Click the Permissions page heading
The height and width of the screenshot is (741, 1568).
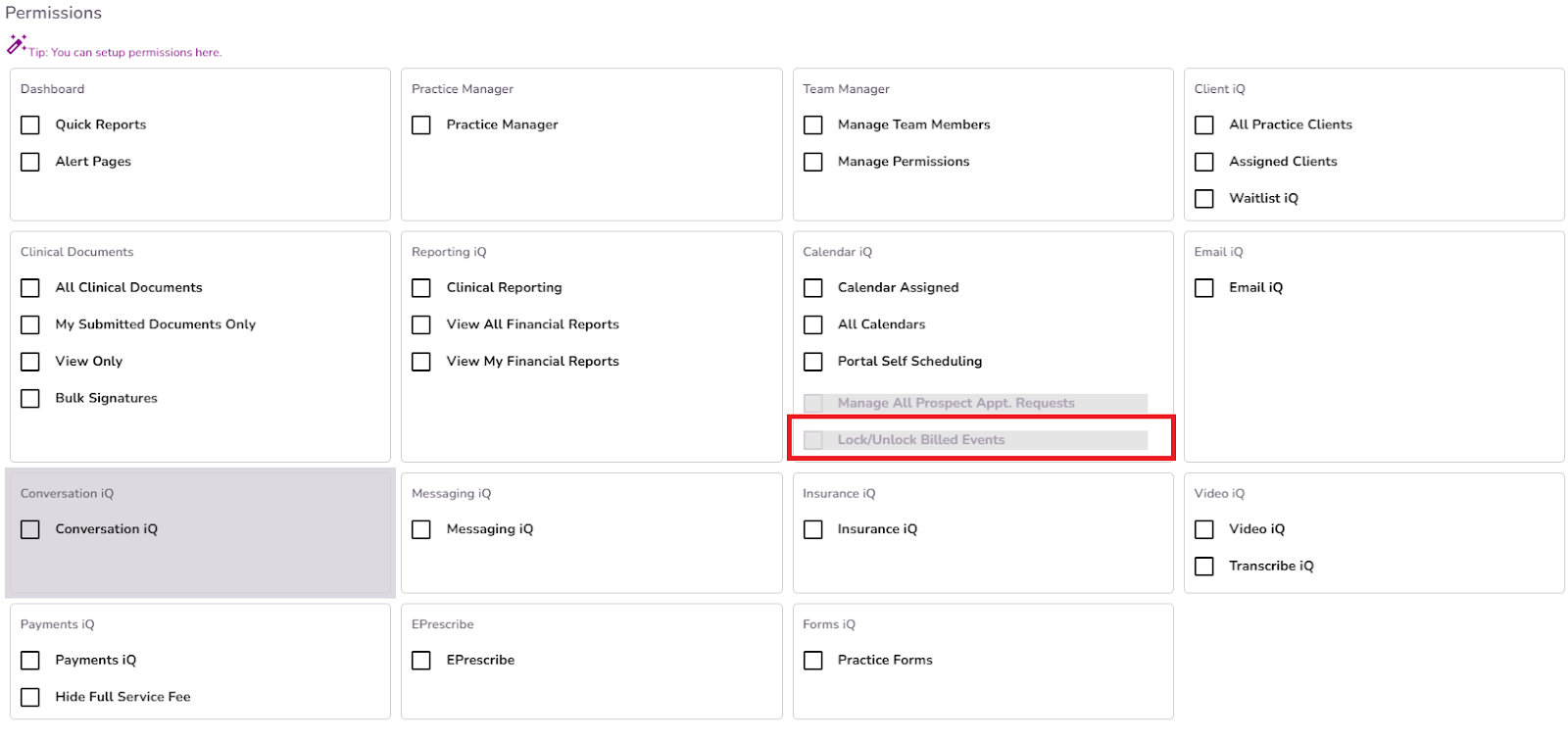(54, 13)
